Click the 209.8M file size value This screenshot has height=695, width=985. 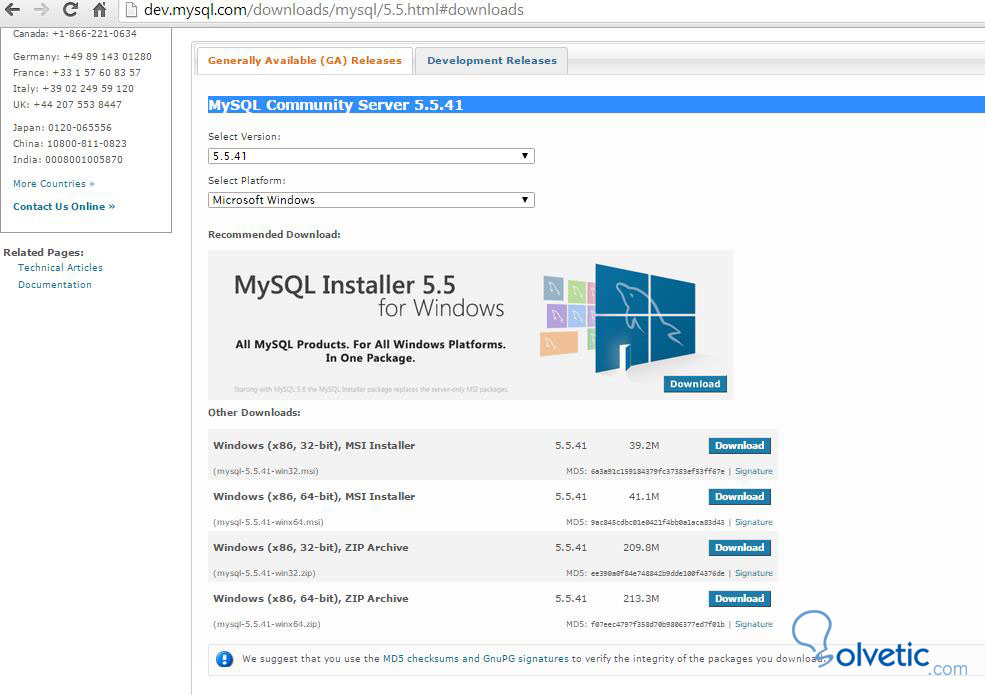[641, 547]
